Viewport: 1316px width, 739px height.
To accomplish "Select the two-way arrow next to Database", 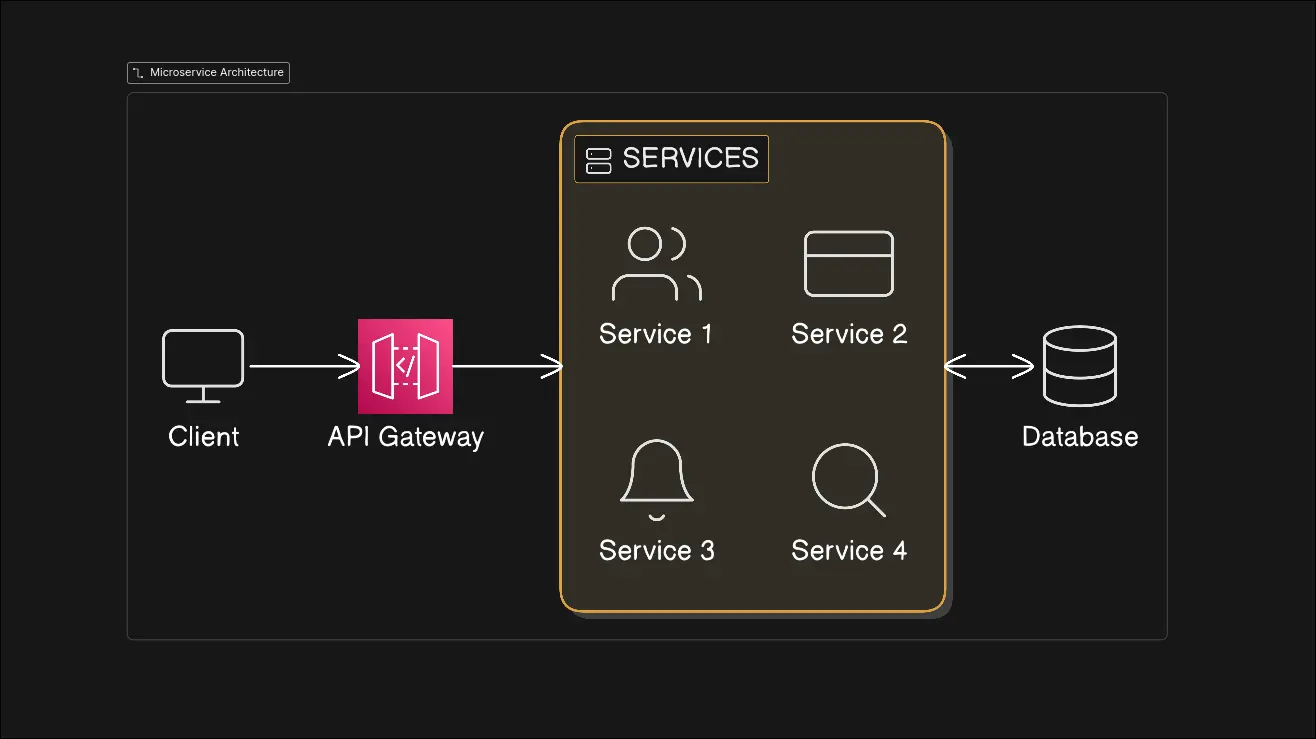I will [989, 367].
